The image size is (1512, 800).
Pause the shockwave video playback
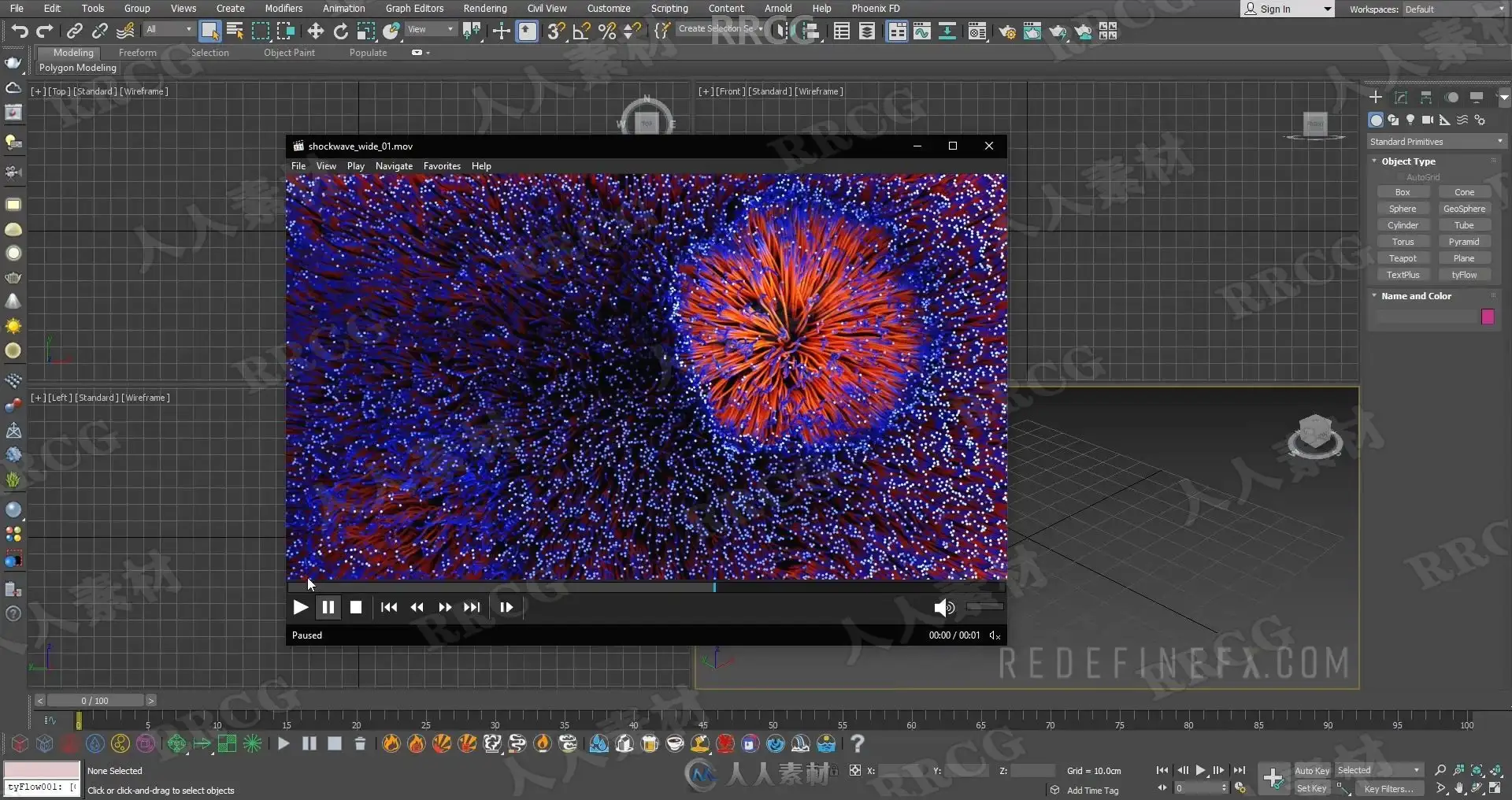[x=328, y=607]
